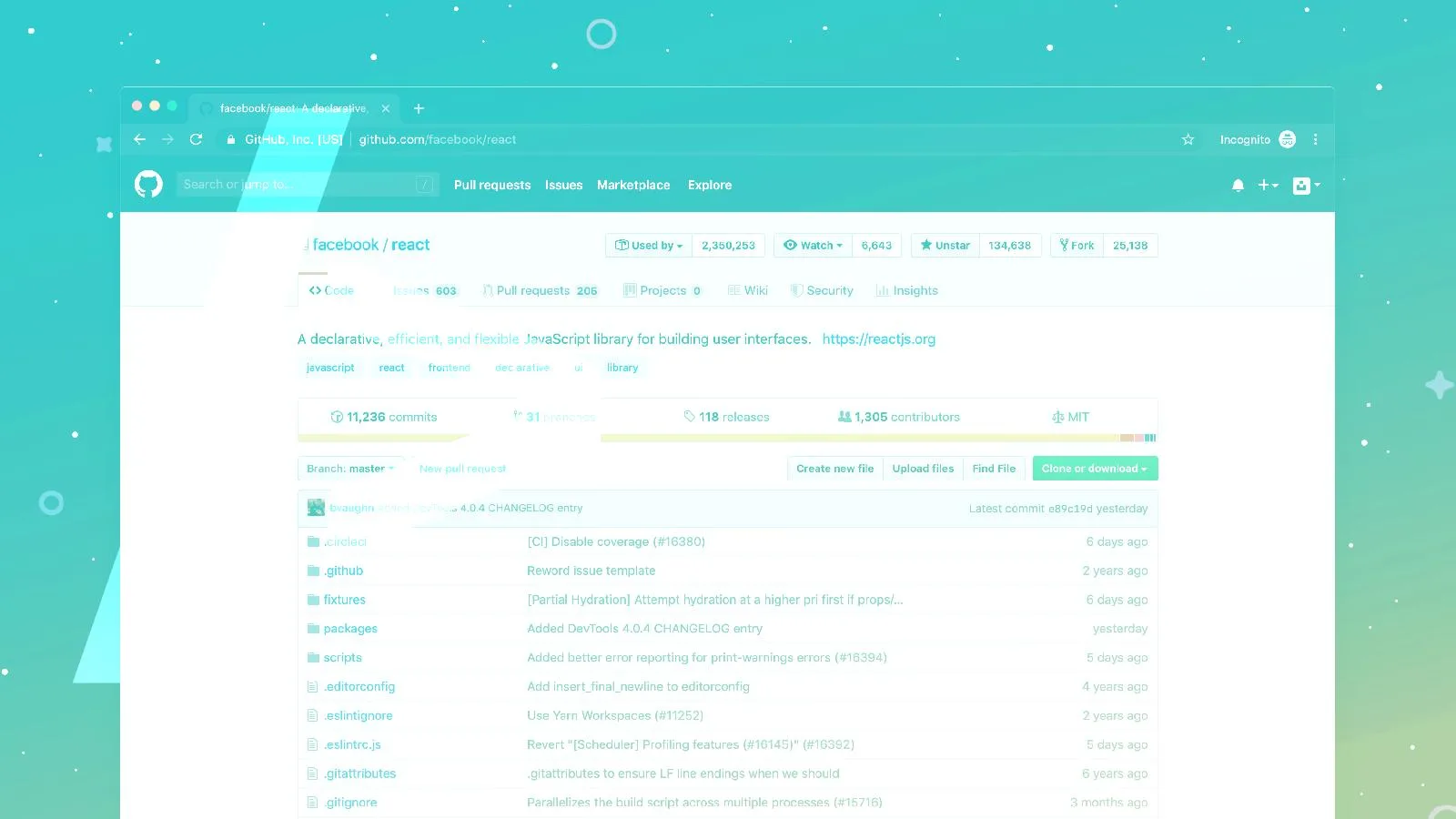Open the Insights tab
This screenshot has height=819, width=1456.
(906, 291)
